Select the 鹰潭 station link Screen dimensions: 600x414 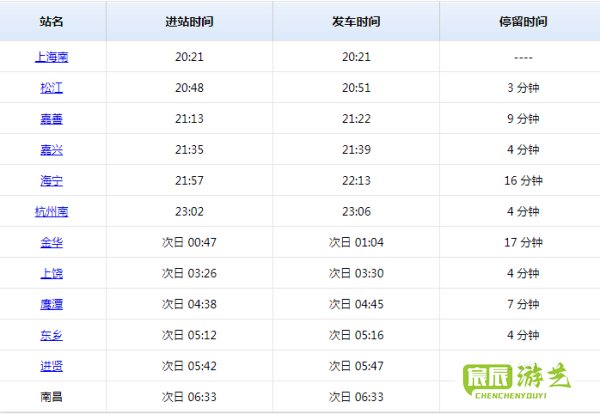tap(51, 305)
